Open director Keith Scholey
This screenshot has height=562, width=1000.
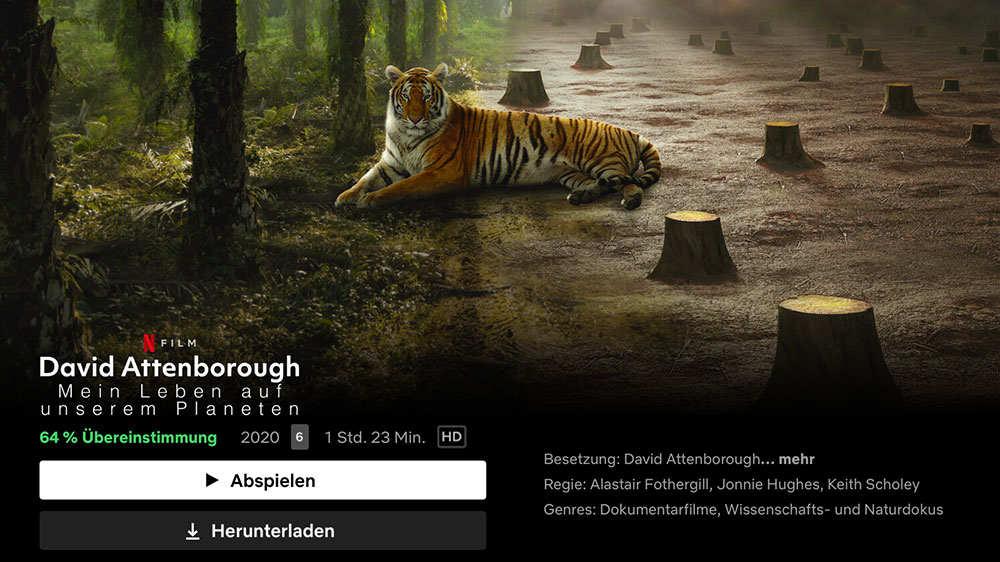[x=874, y=485]
